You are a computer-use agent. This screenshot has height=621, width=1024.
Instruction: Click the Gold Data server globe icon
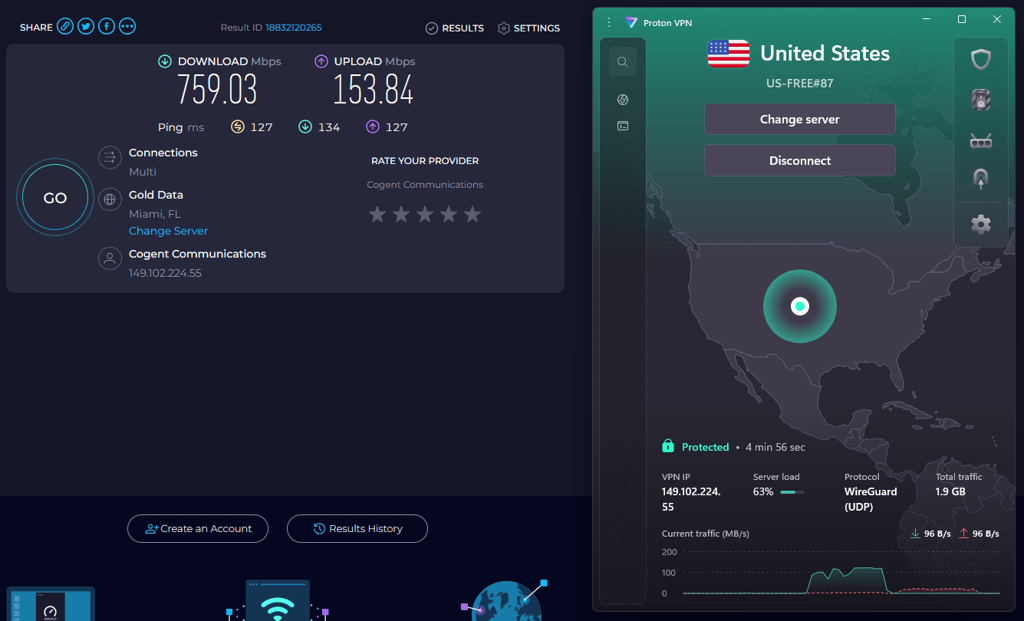[x=110, y=199]
